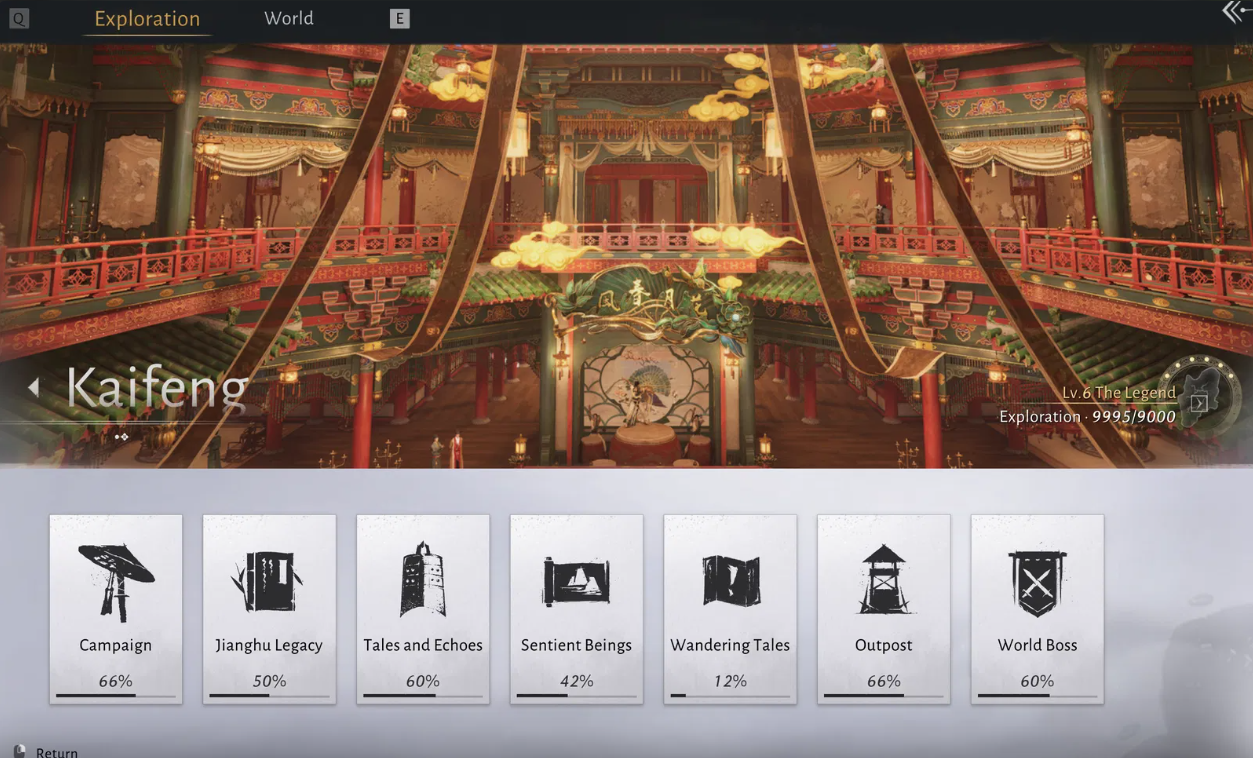Screen dimensions: 1253x758
Task: Open the Campaign straw hat icon
Action: point(116,581)
